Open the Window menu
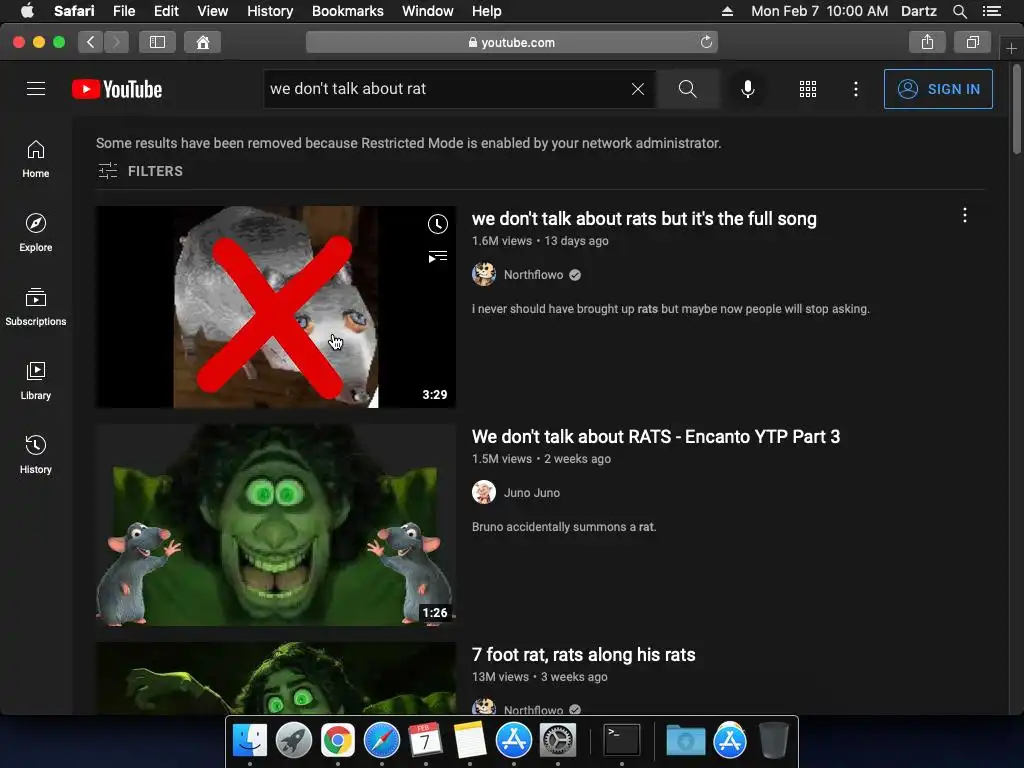 tap(428, 11)
